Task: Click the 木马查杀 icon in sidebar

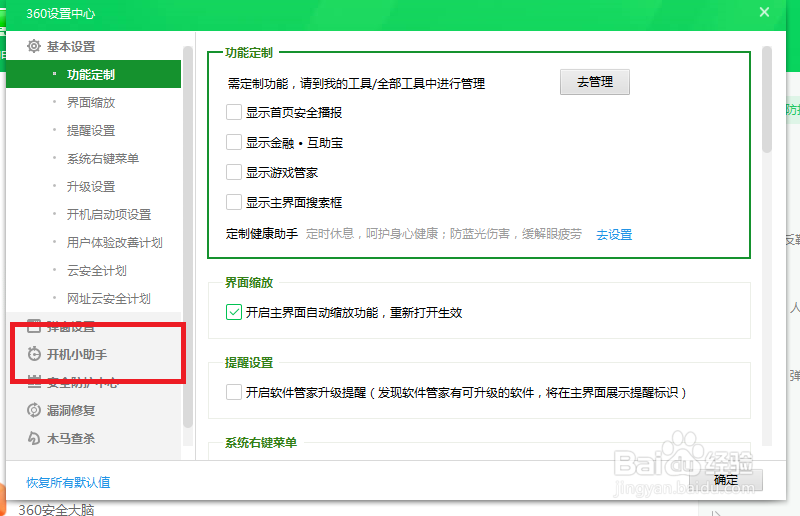Action: [34, 438]
